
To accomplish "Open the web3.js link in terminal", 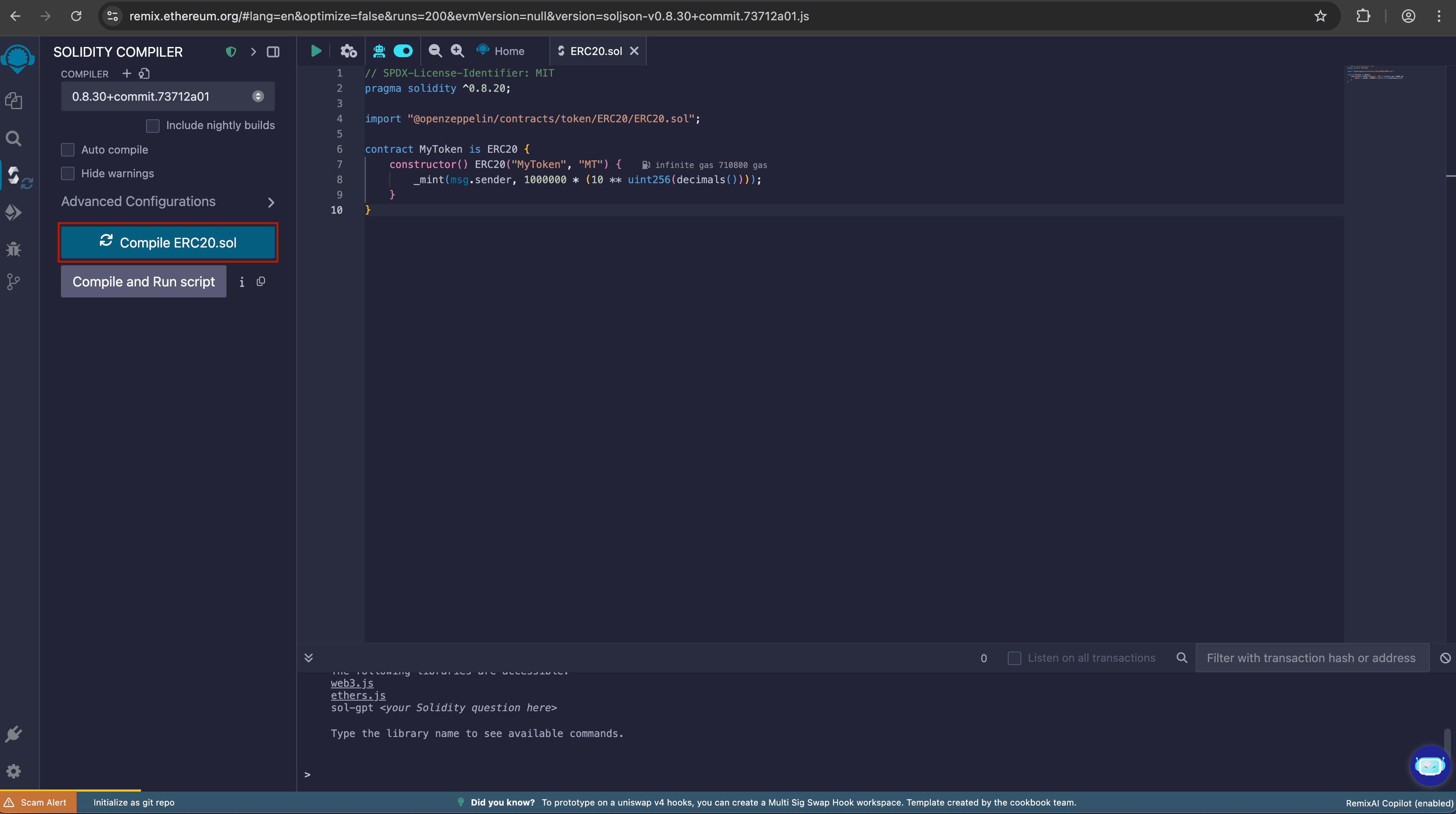I will pyautogui.click(x=352, y=683).
